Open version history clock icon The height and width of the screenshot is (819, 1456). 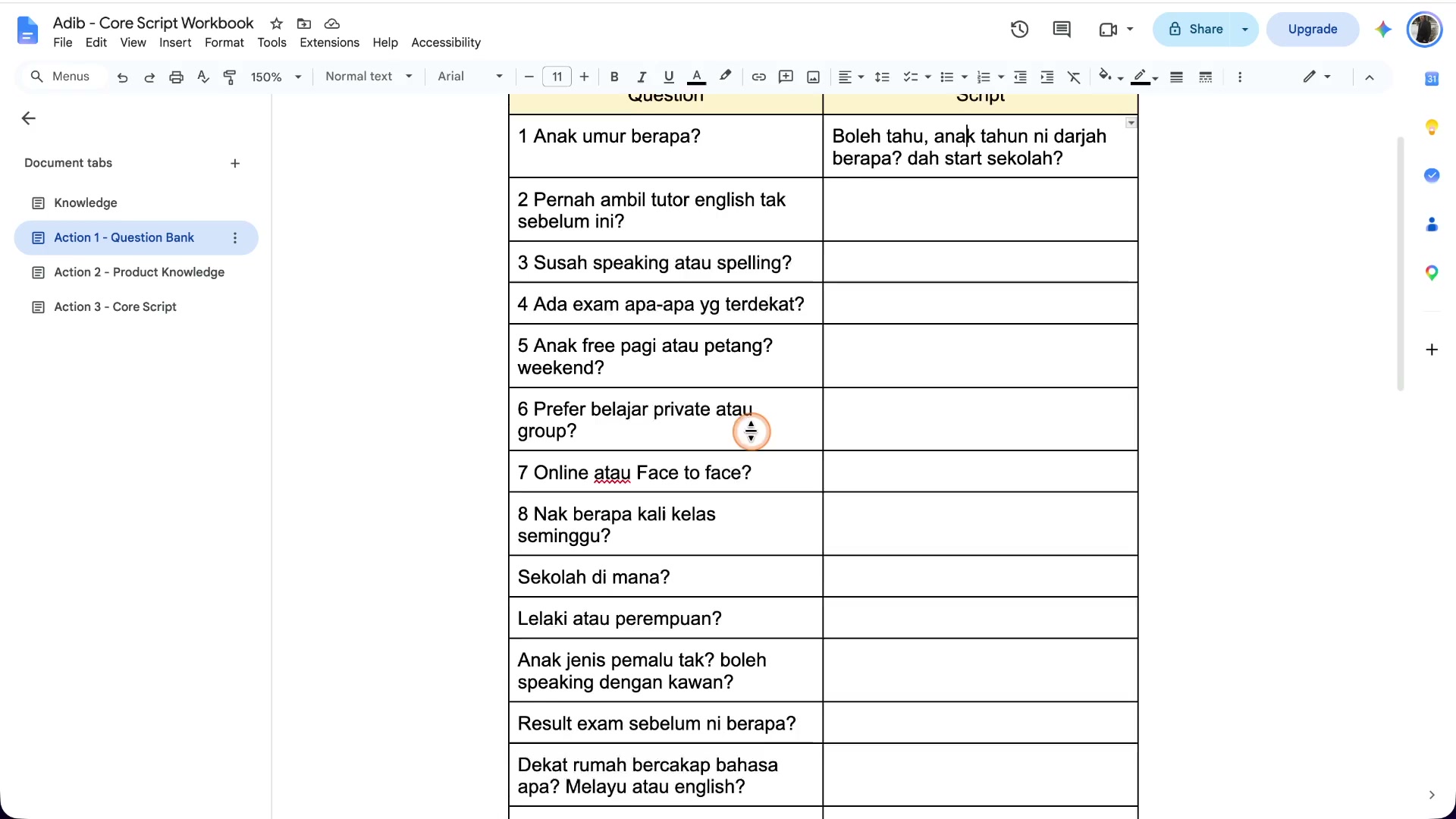1019,30
